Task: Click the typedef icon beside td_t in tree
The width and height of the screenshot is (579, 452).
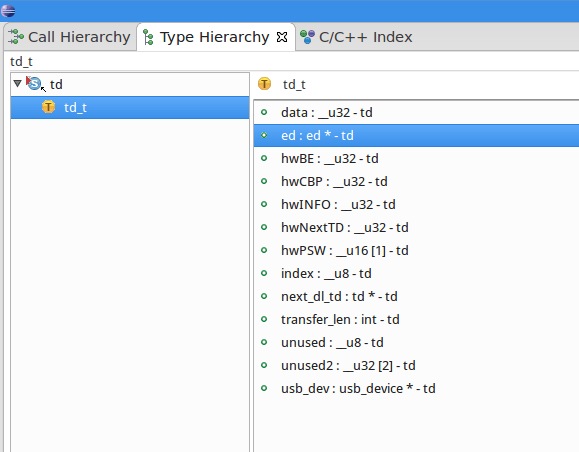Action: click(48, 107)
